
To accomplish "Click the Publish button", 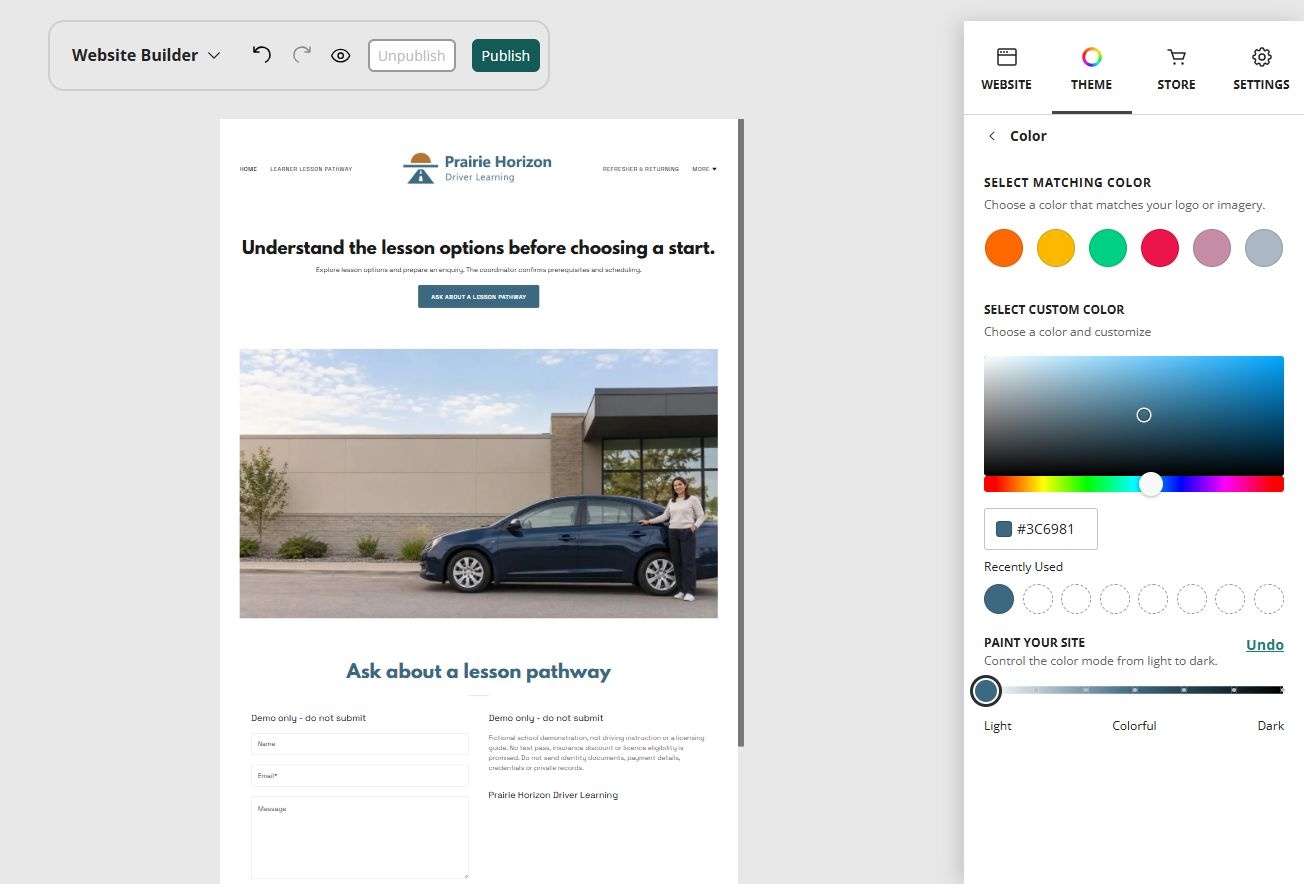I will (505, 55).
